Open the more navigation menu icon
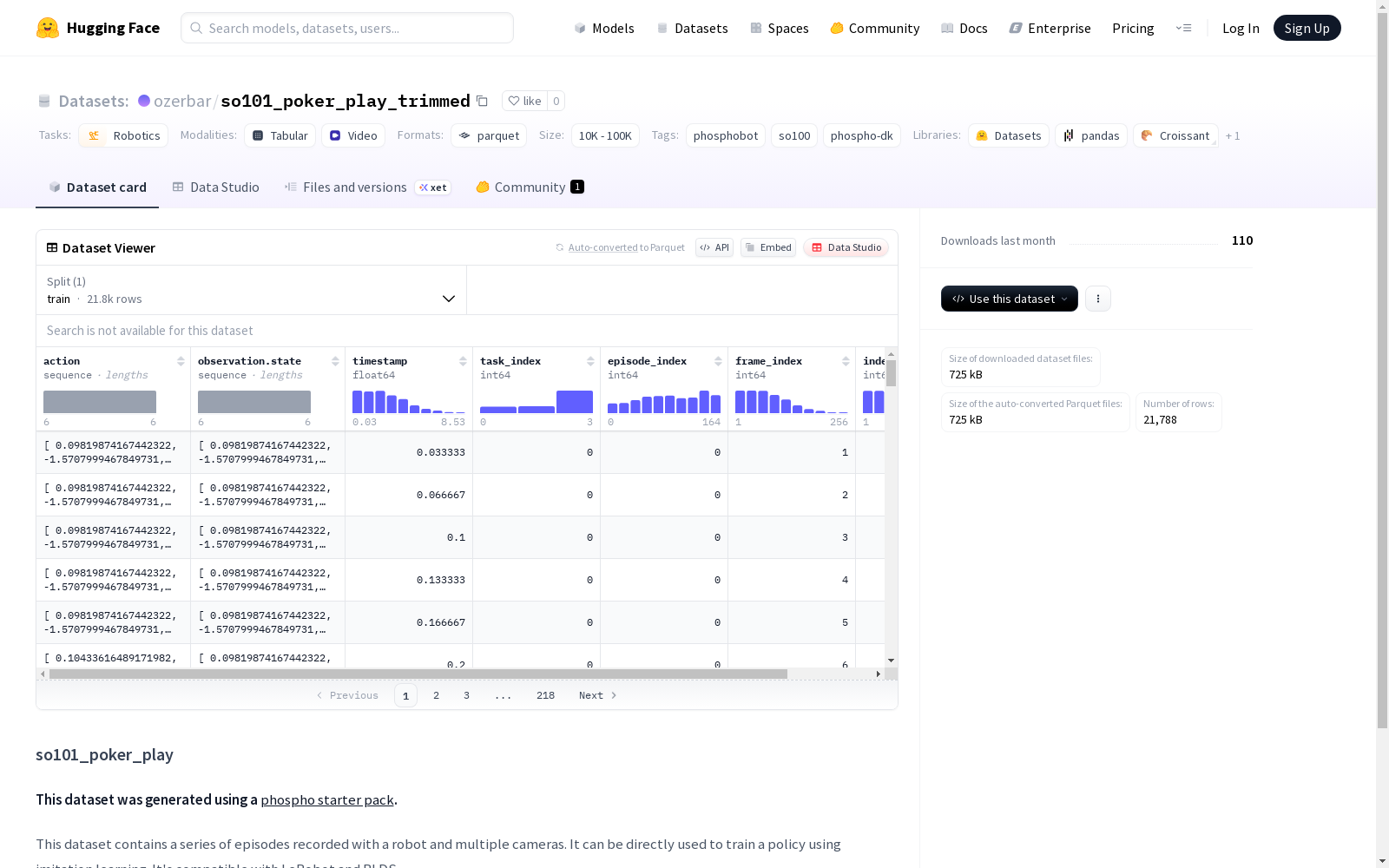The height and width of the screenshot is (868, 1389). tap(1183, 28)
